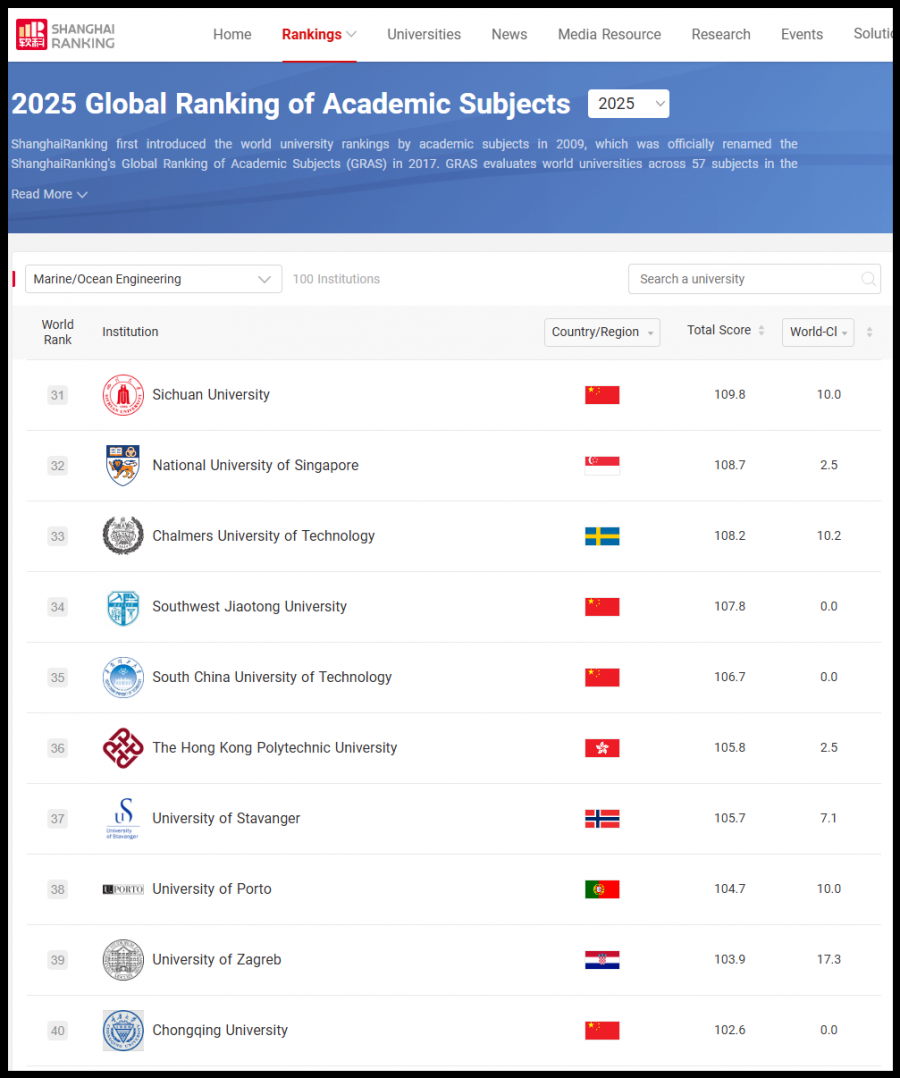The image size is (900, 1078).
Task: Open the World-Cl indicator dropdown
Action: tap(818, 332)
